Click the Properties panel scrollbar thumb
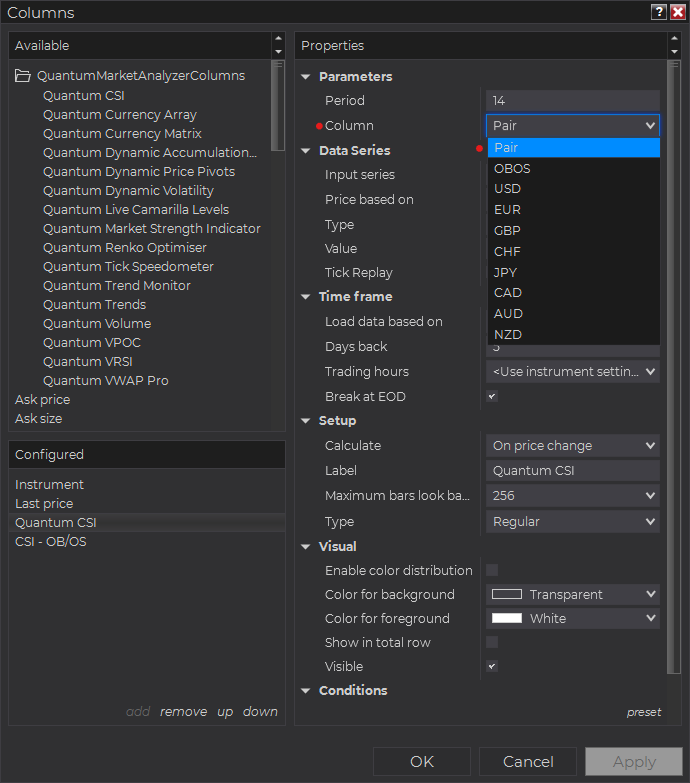This screenshot has width=690, height=783. pos(674,368)
